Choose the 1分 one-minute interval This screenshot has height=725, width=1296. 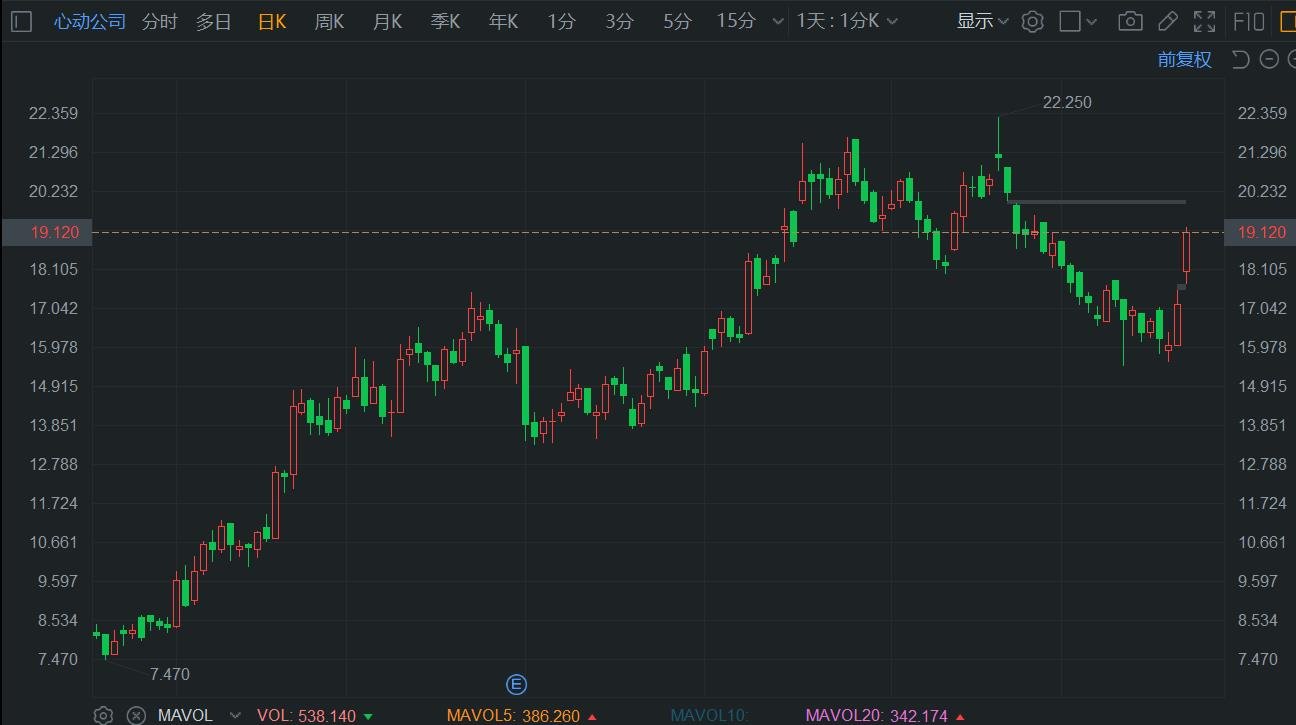pos(561,21)
